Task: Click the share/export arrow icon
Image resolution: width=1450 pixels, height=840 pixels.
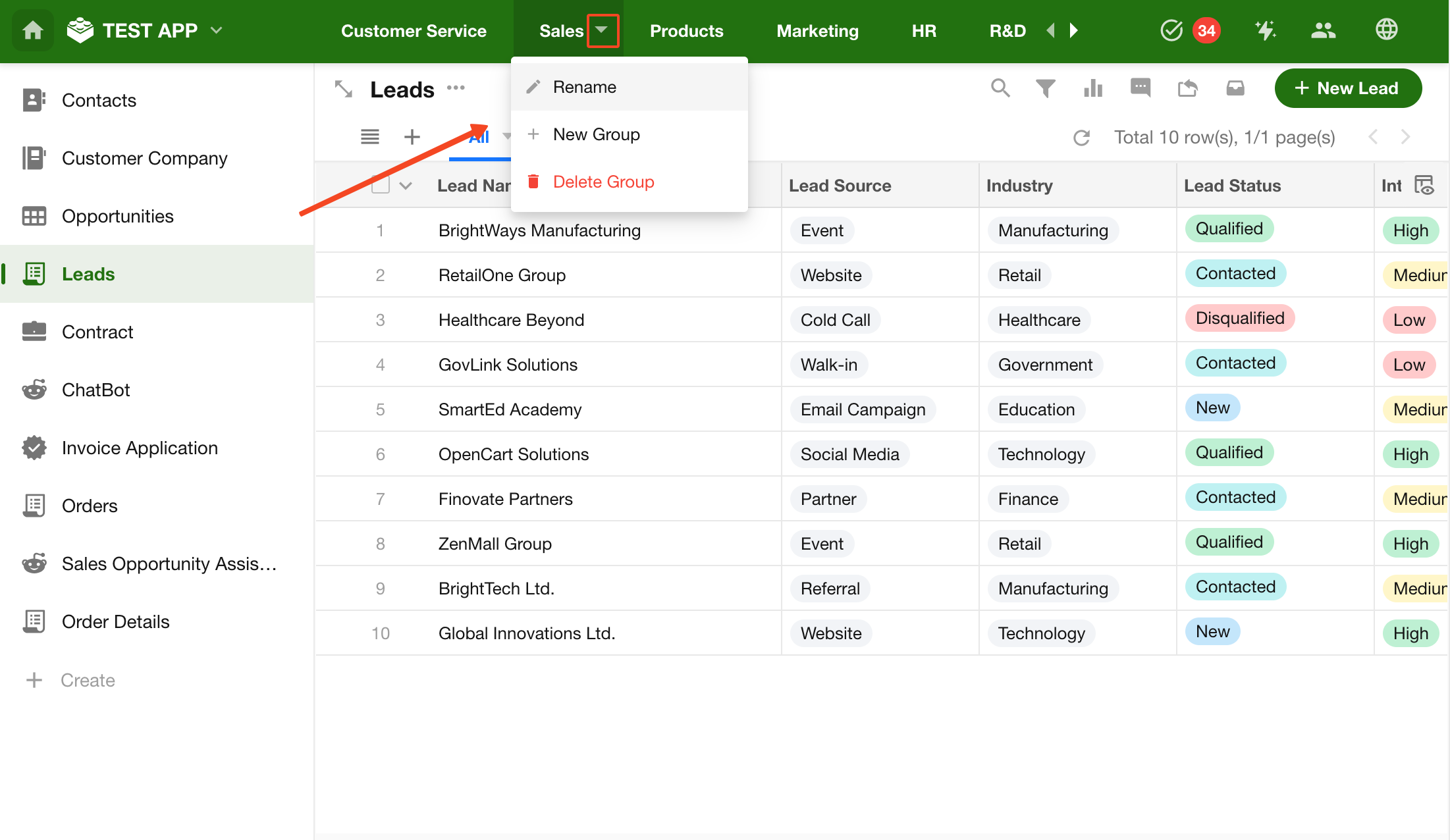Action: [1188, 88]
